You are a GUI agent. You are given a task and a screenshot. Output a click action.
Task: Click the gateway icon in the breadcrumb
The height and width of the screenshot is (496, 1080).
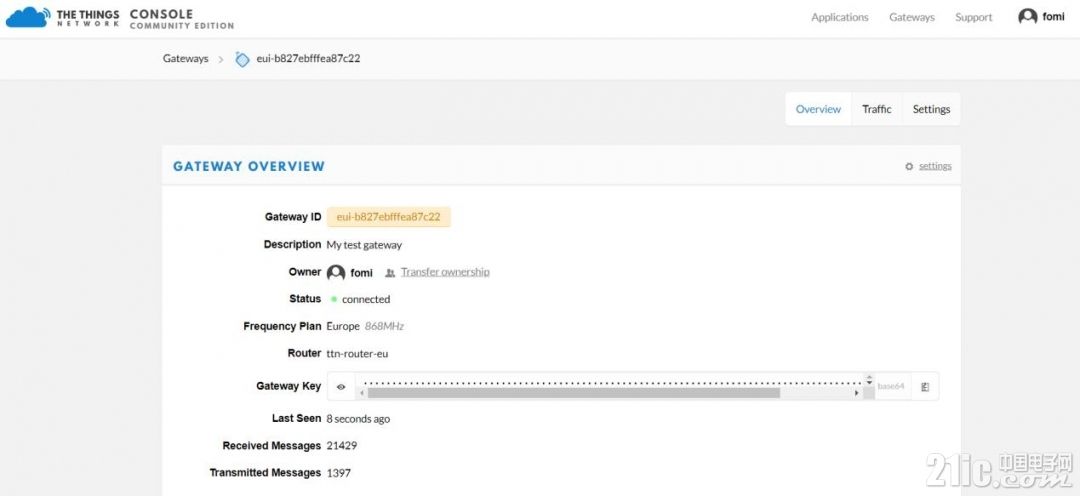click(x=242, y=59)
